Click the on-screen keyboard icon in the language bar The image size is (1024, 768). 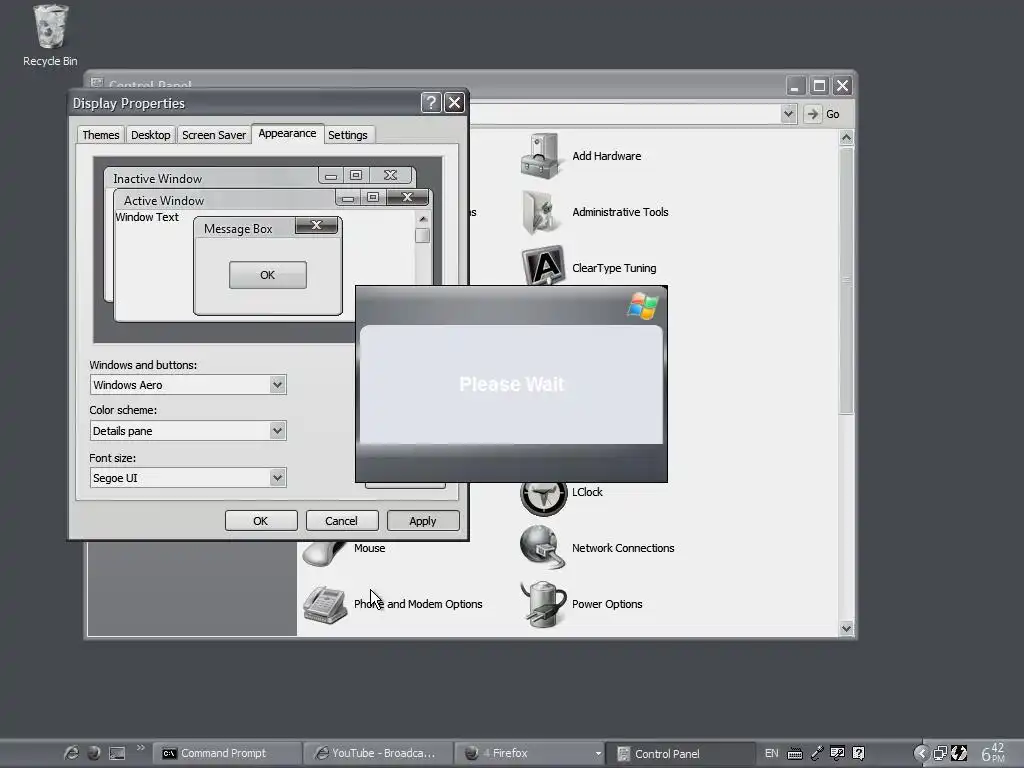tap(795, 754)
